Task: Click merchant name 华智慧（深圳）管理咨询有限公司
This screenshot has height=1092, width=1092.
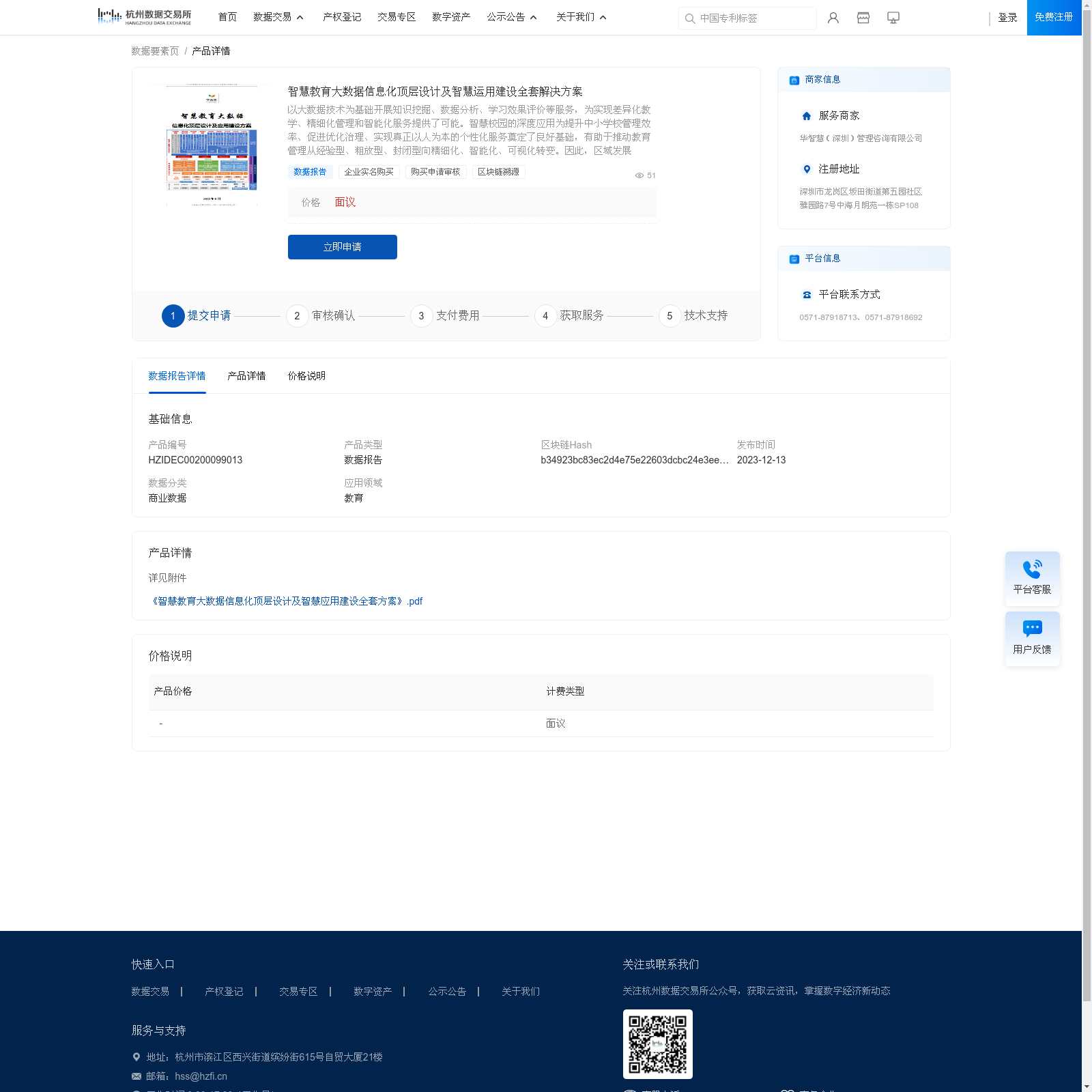Action: [x=861, y=139]
